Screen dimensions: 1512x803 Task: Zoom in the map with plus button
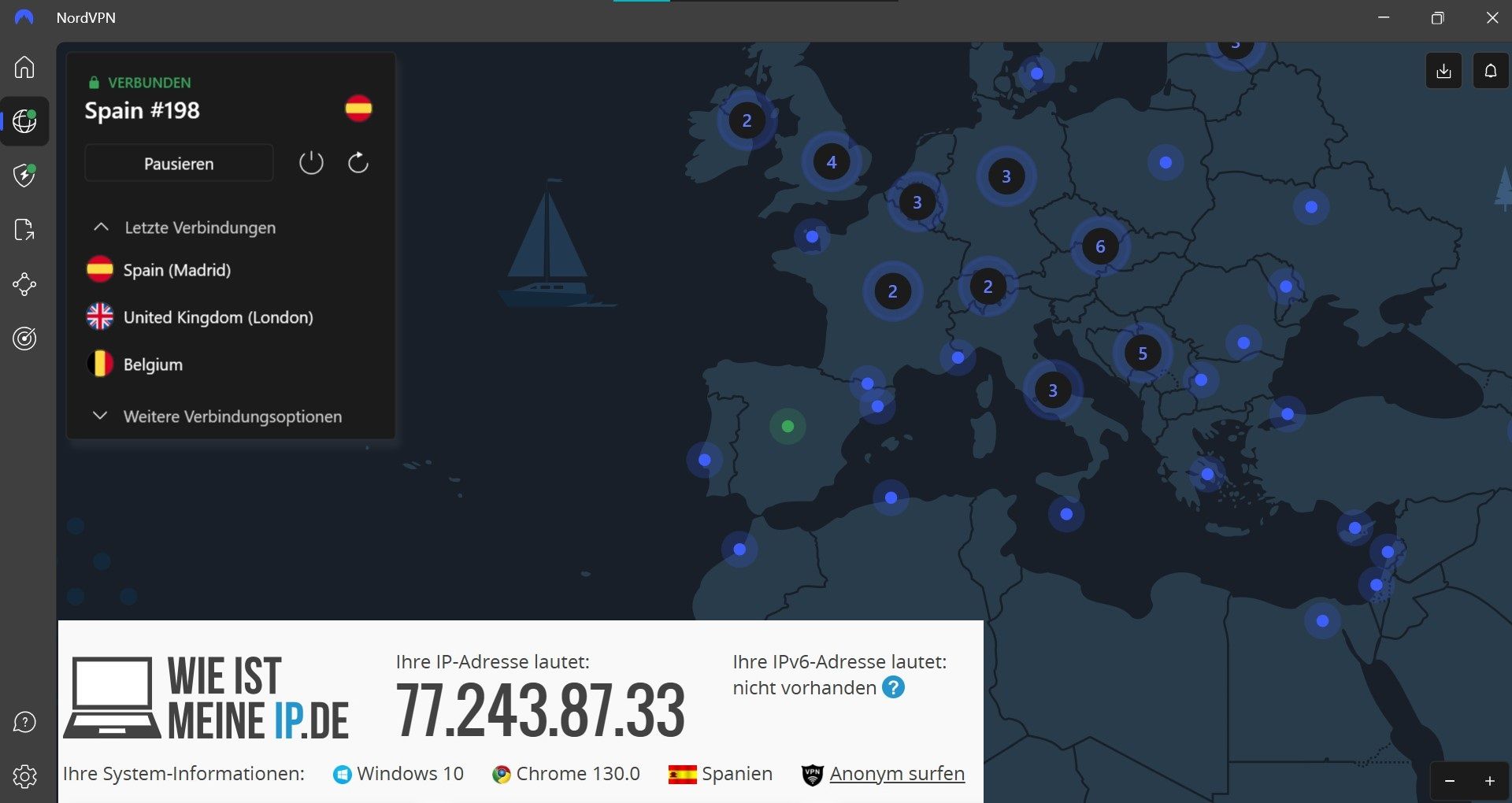(x=1490, y=781)
